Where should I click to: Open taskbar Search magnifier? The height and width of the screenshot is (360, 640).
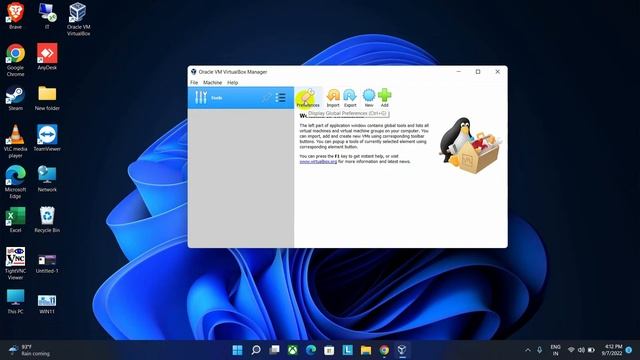point(256,350)
